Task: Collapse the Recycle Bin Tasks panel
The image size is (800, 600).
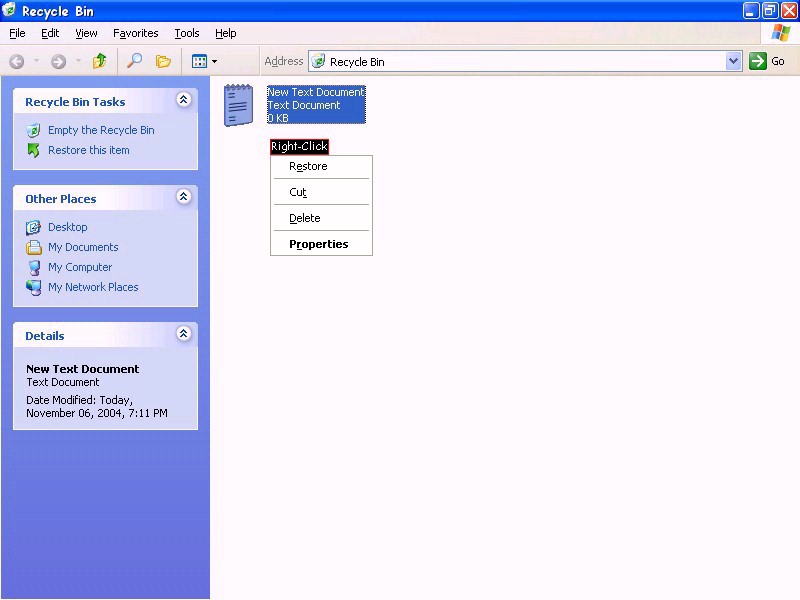Action: pyautogui.click(x=184, y=99)
